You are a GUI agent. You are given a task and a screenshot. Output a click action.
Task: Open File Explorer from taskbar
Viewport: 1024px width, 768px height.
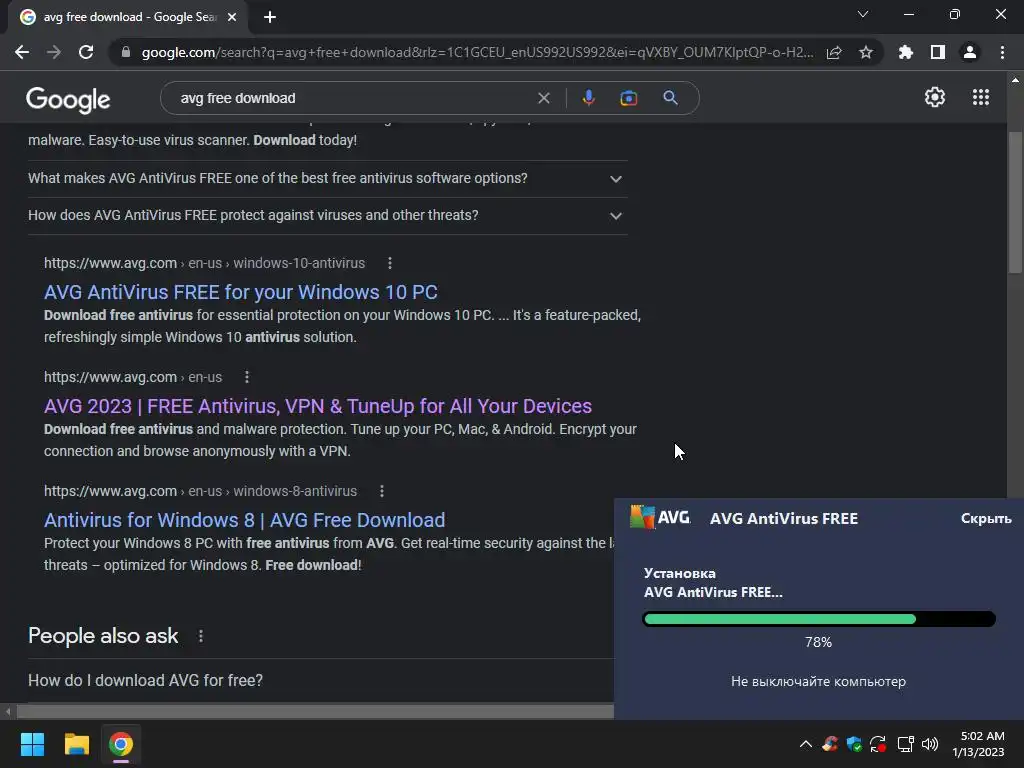[x=76, y=744]
